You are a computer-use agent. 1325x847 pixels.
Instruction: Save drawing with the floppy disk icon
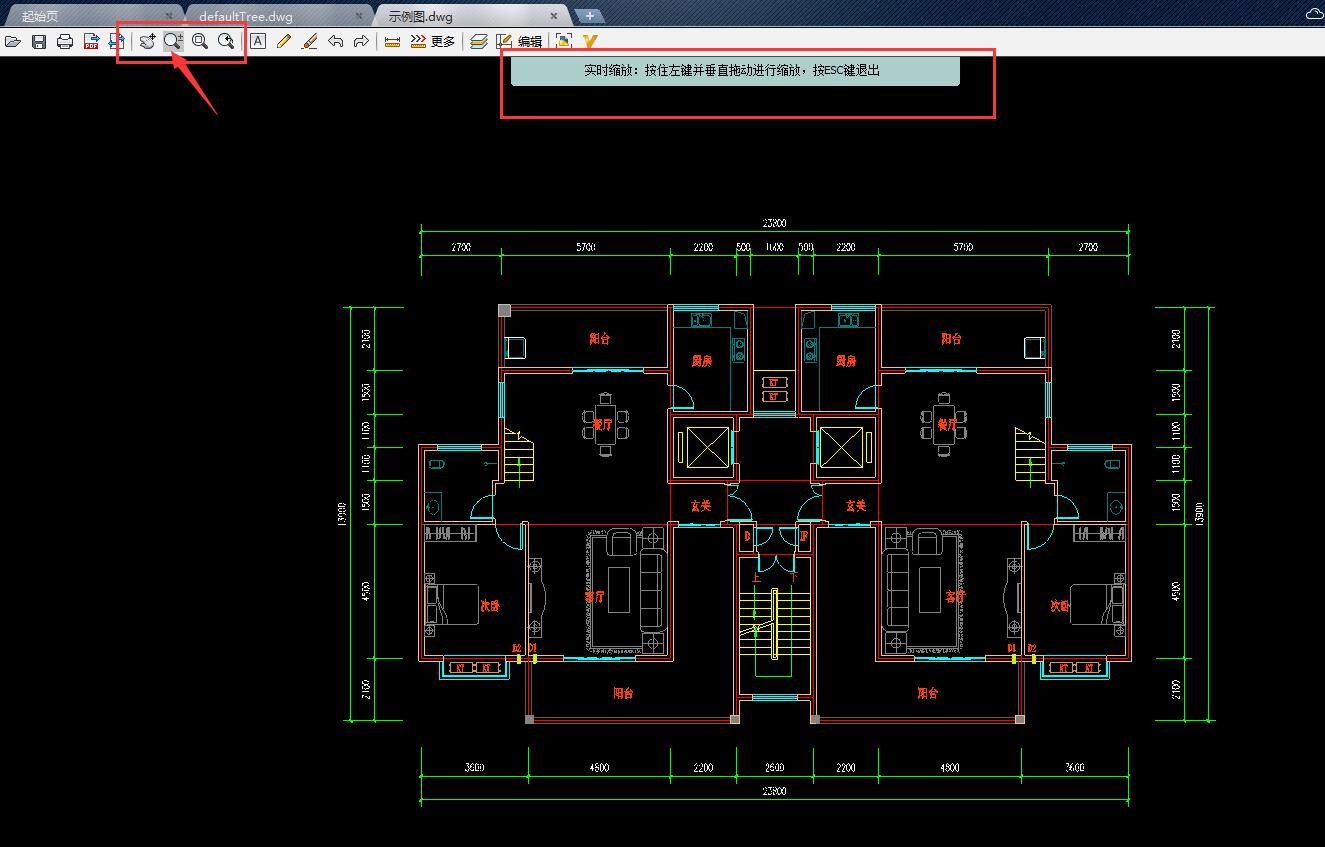[39, 42]
